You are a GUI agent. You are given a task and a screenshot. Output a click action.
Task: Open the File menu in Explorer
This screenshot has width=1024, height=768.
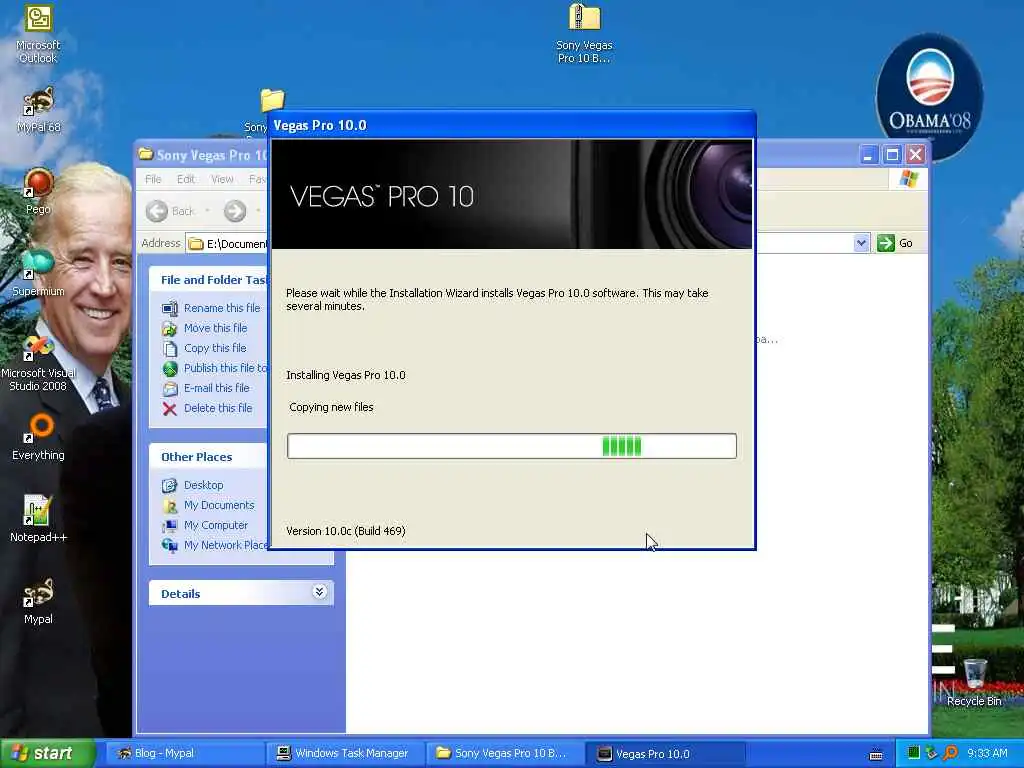(153, 179)
